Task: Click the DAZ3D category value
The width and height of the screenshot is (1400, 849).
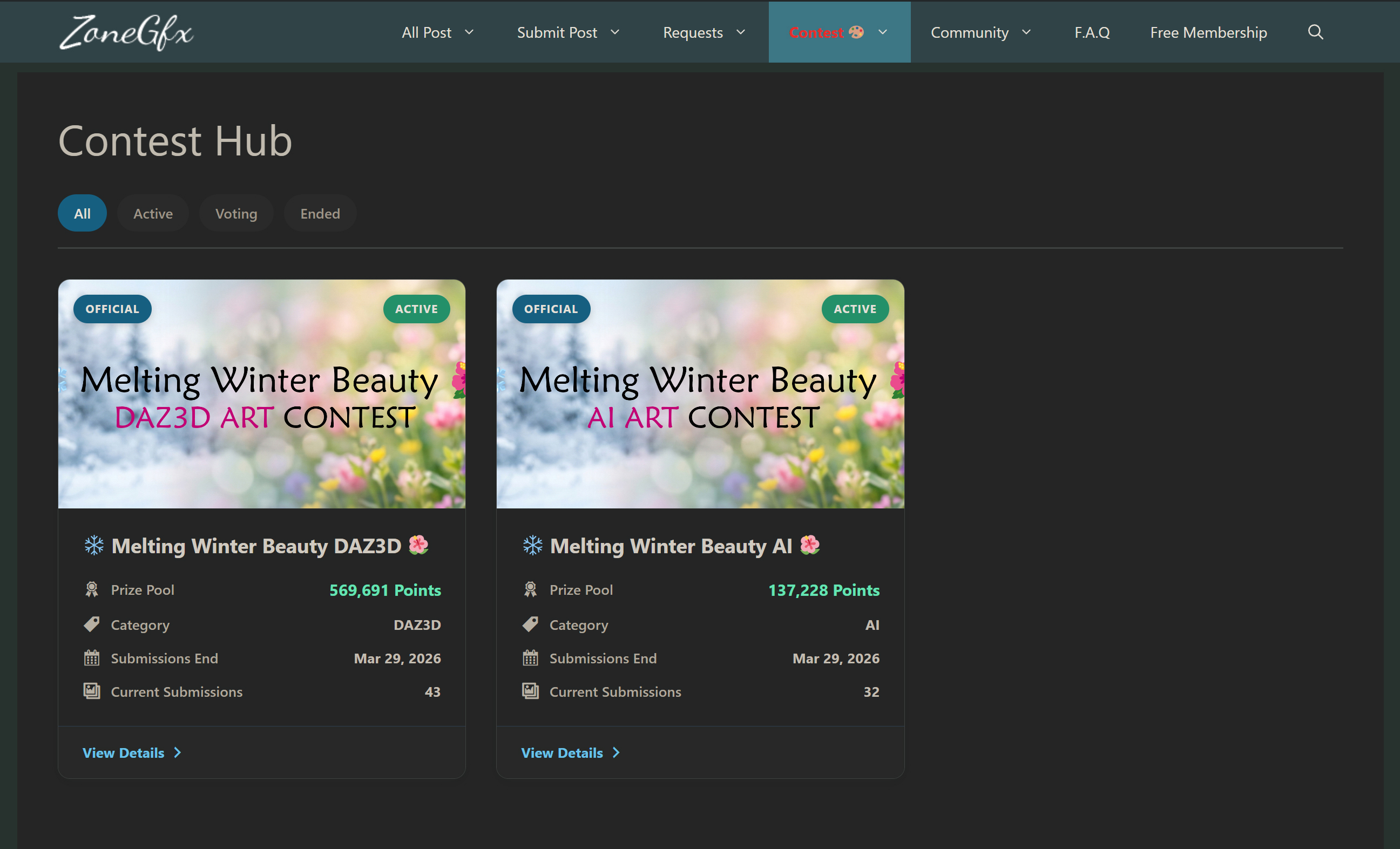Action: (417, 624)
